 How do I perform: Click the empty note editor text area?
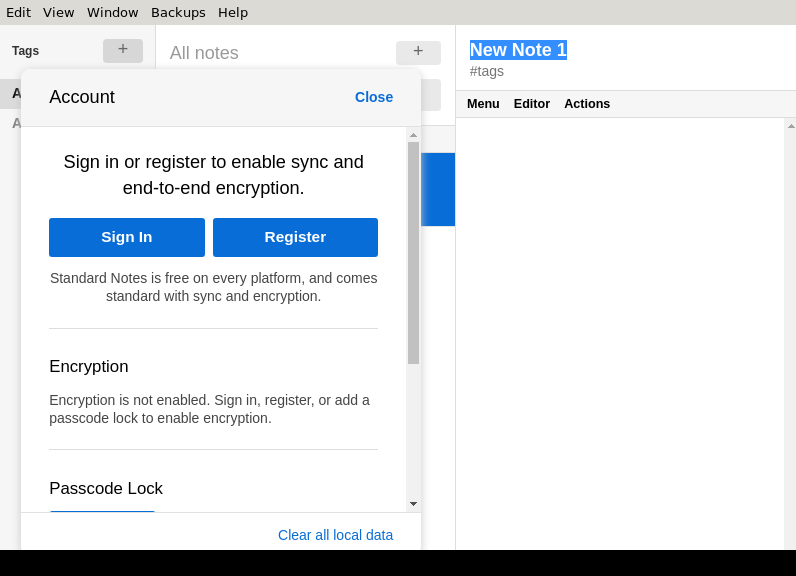(x=620, y=333)
